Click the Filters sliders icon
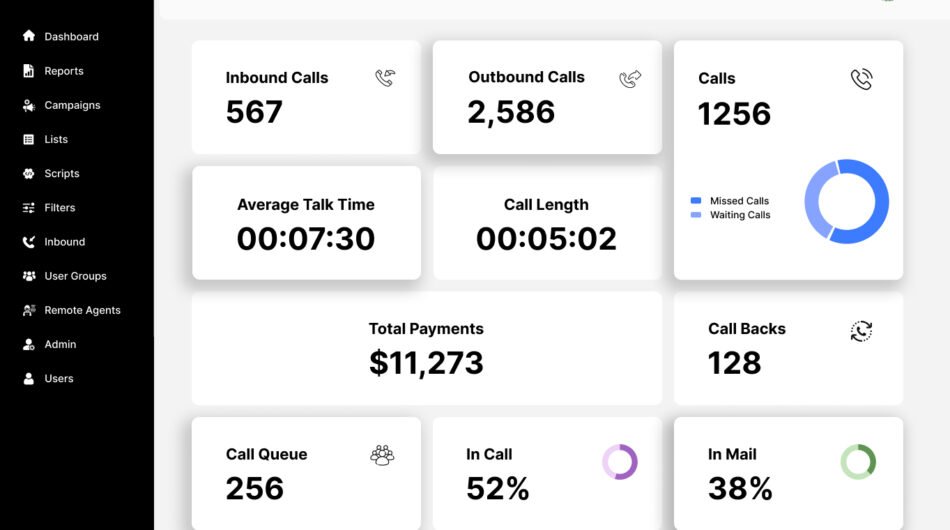 point(29,208)
